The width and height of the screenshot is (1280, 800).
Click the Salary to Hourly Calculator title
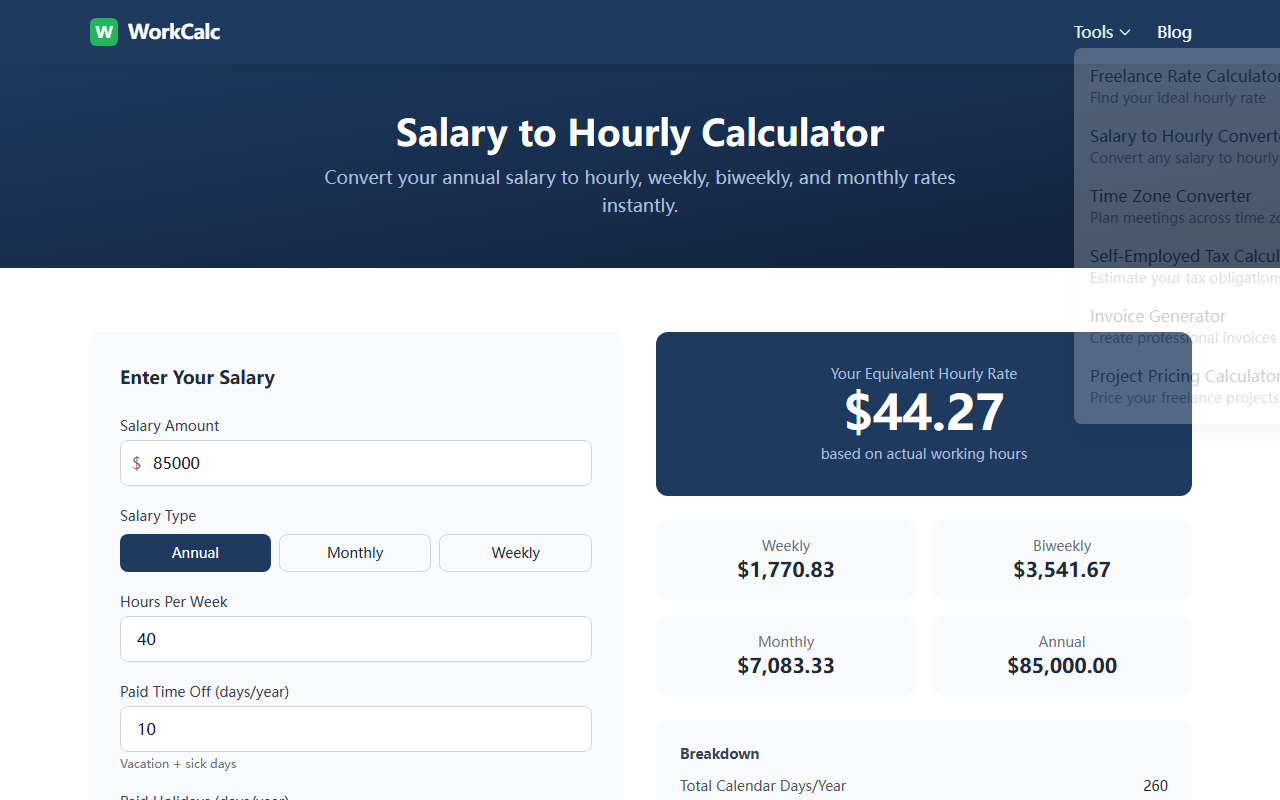(x=640, y=133)
